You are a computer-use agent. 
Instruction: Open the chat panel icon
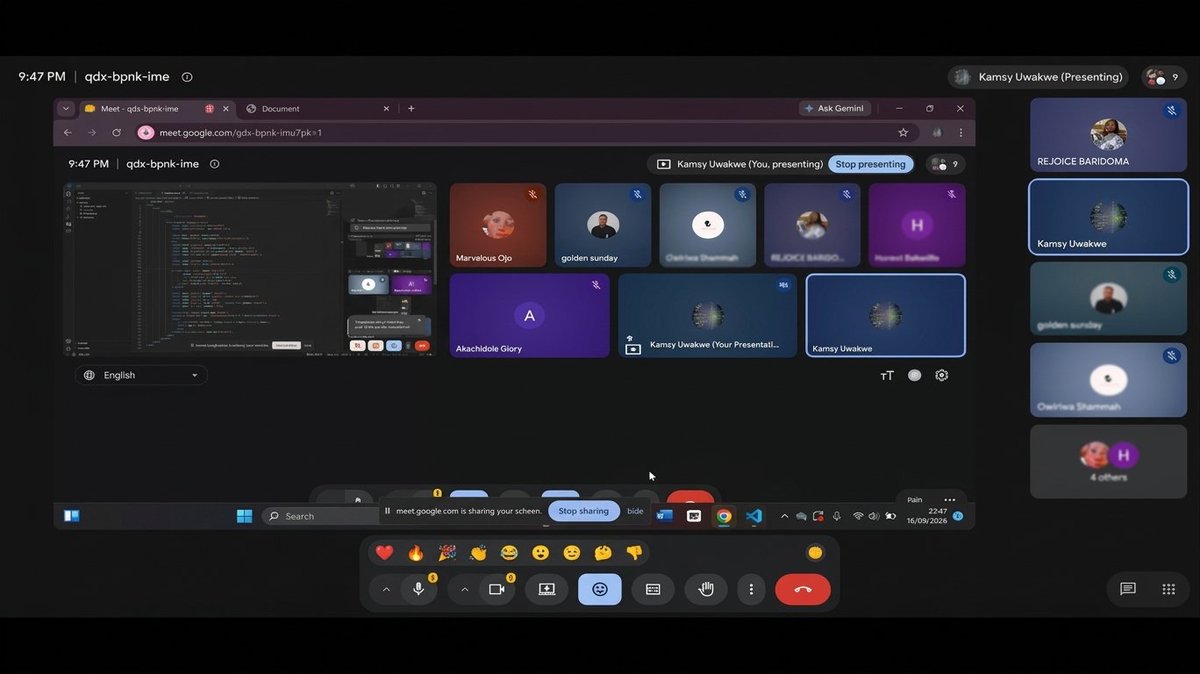[1128, 589]
